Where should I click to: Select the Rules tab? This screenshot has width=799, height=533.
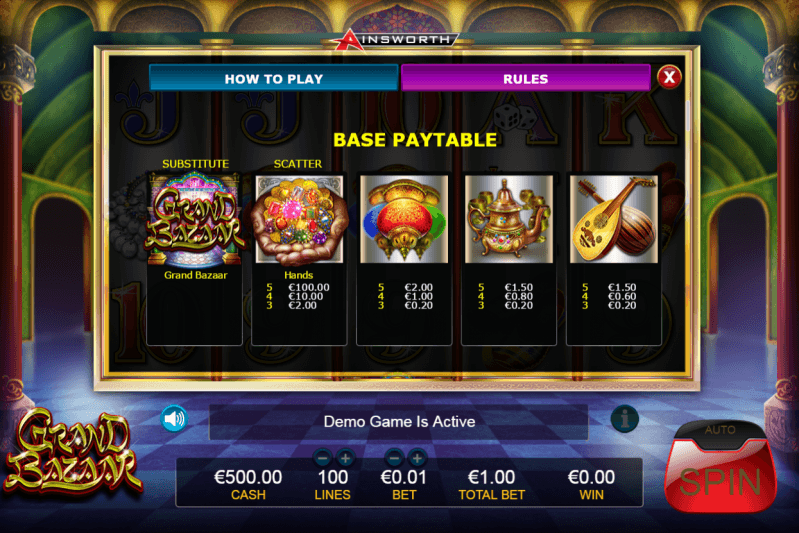pos(526,78)
